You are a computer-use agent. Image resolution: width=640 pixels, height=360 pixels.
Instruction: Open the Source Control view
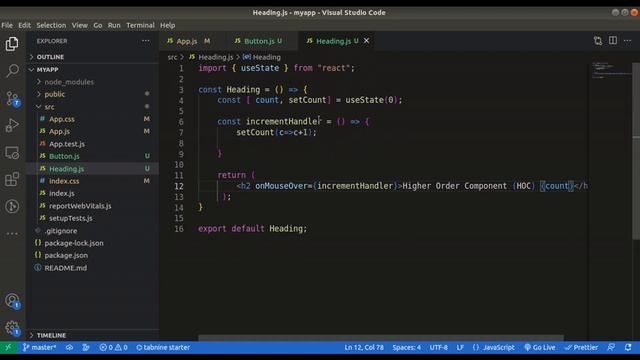click(12, 98)
